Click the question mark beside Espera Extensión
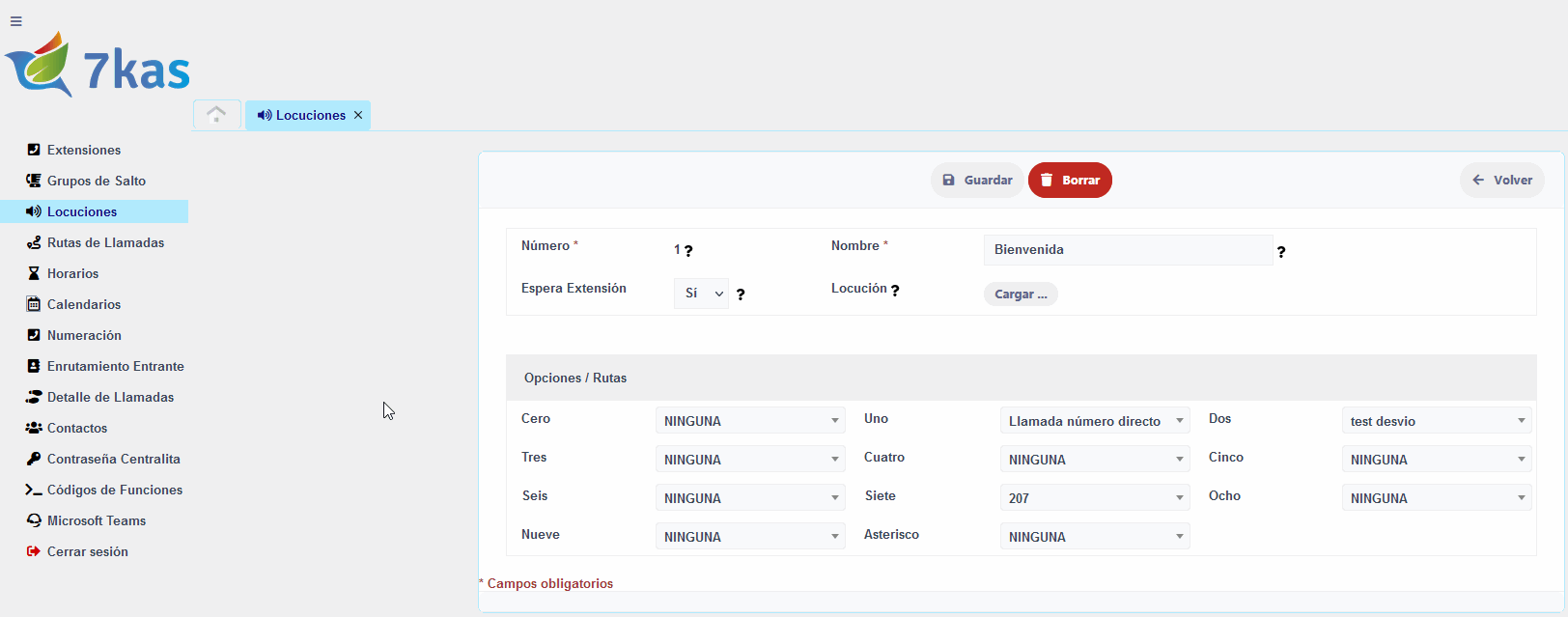The width and height of the screenshot is (1568, 617). click(741, 294)
